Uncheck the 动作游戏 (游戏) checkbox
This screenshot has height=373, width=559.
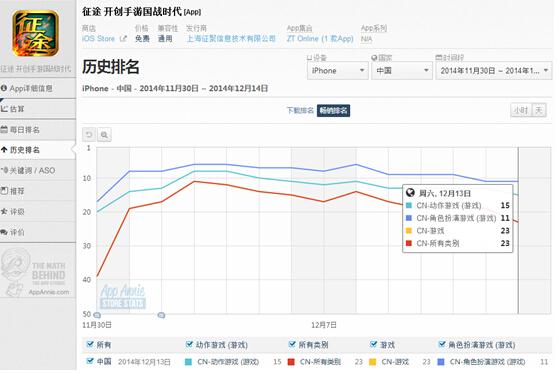point(189,344)
